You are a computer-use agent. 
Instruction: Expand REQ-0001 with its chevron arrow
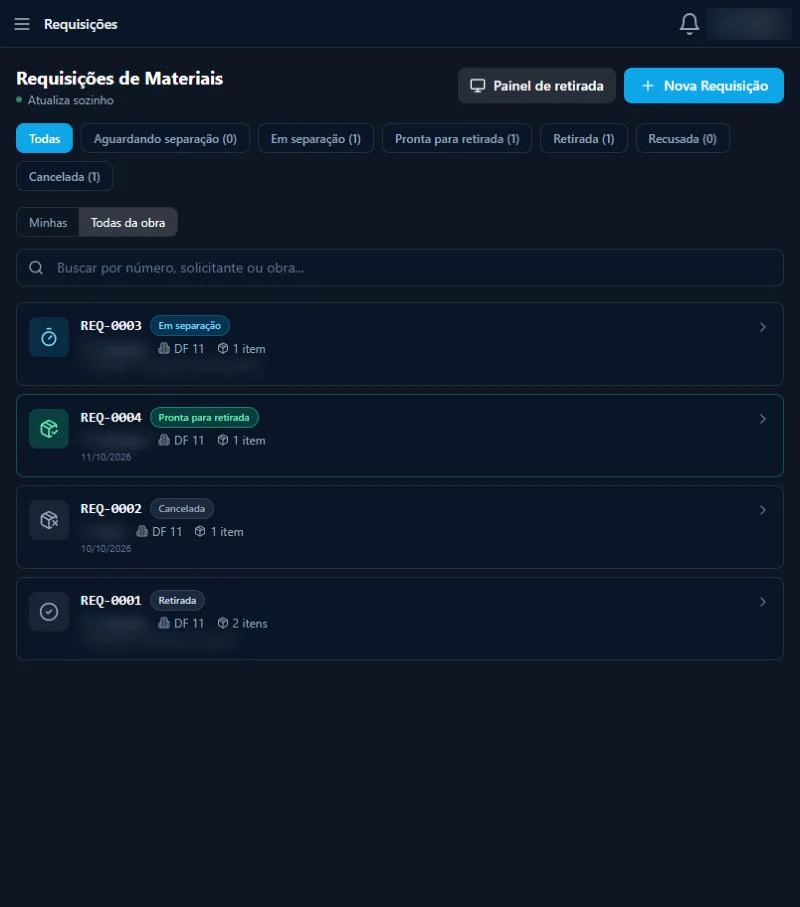tap(762, 602)
